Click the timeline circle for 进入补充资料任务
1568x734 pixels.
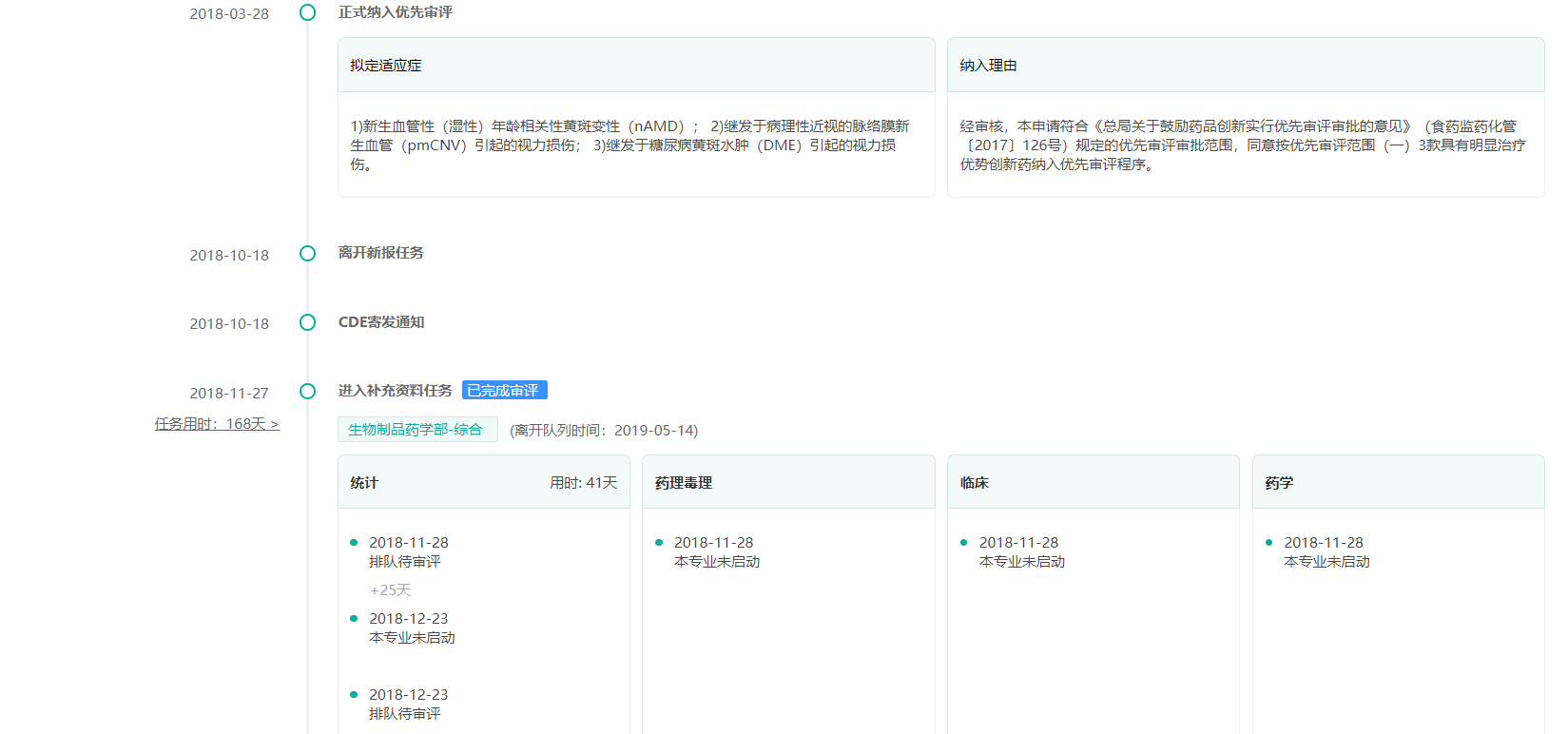(x=307, y=391)
